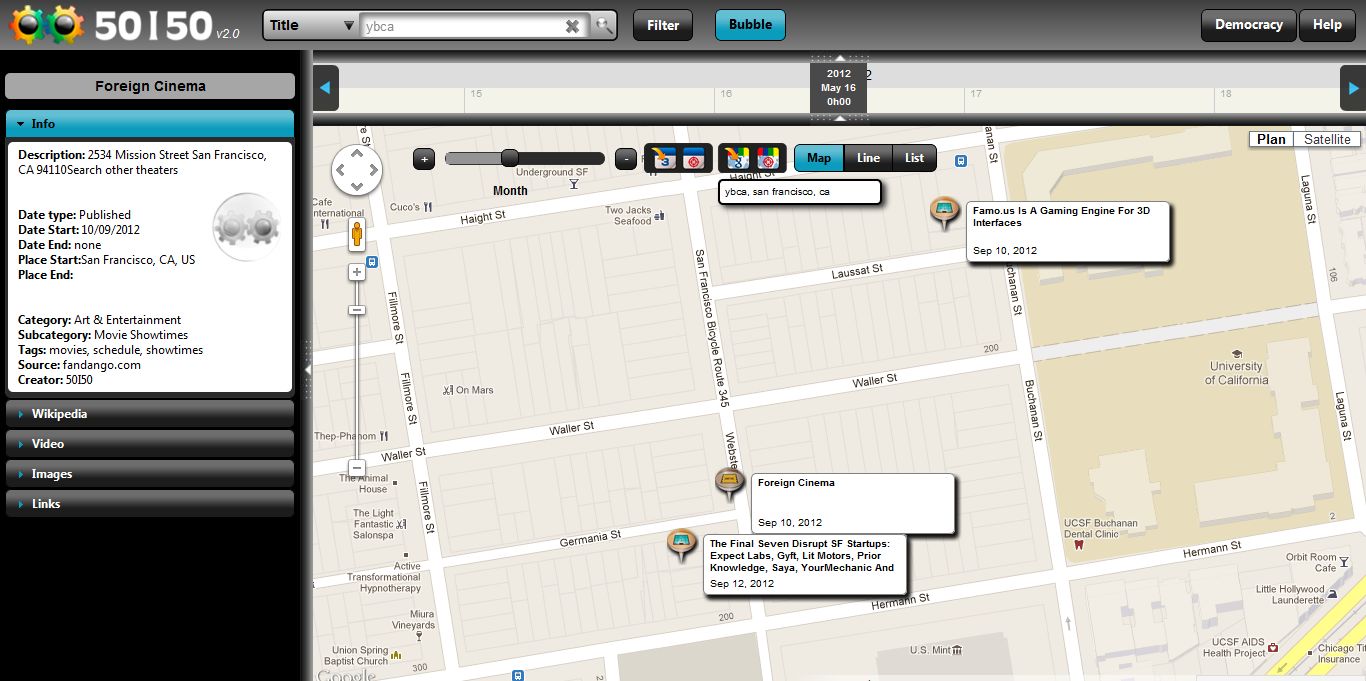Click the Street View pegman icon

click(356, 236)
